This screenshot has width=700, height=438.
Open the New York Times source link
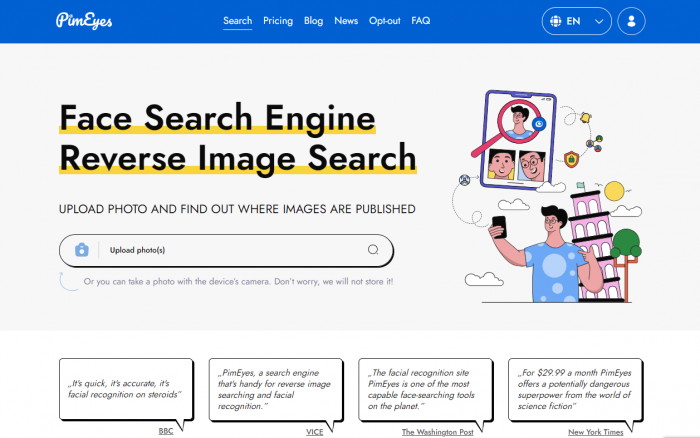click(596, 431)
